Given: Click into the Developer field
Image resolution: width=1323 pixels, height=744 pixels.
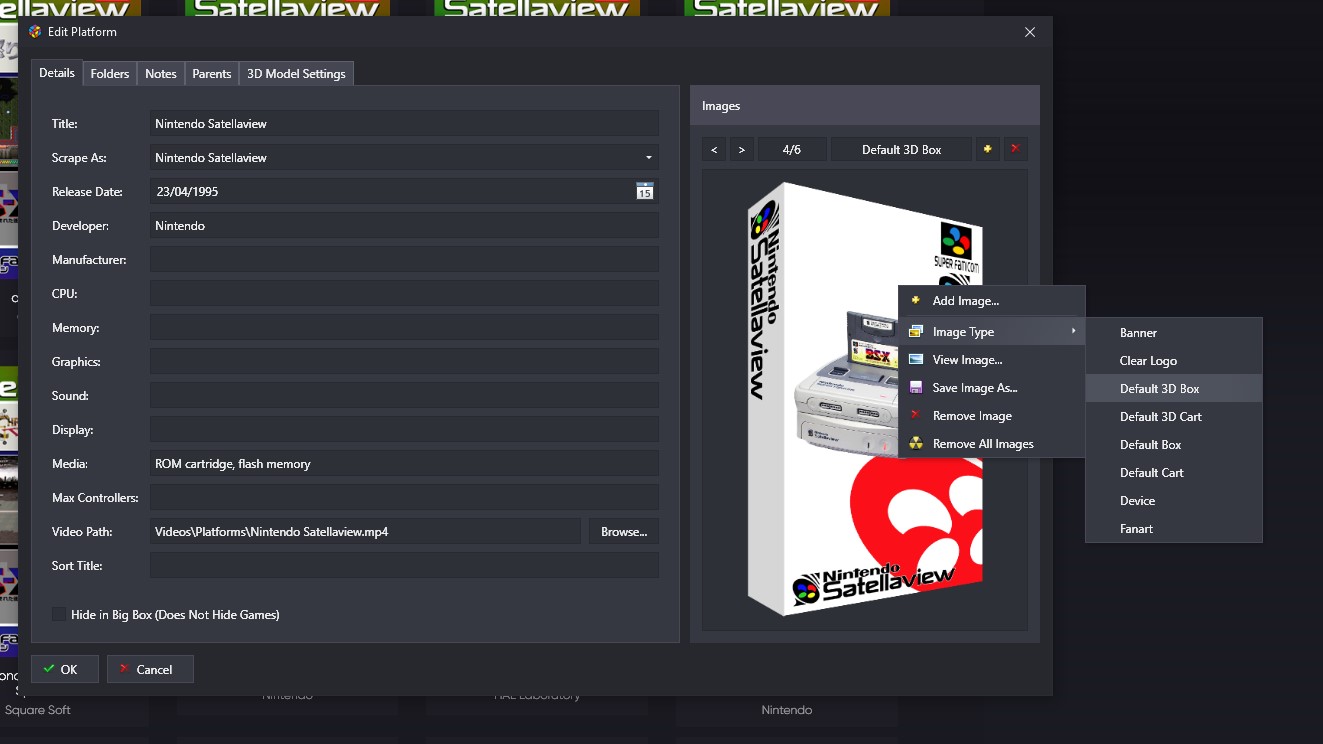Looking at the screenshot, I should 404,225.
